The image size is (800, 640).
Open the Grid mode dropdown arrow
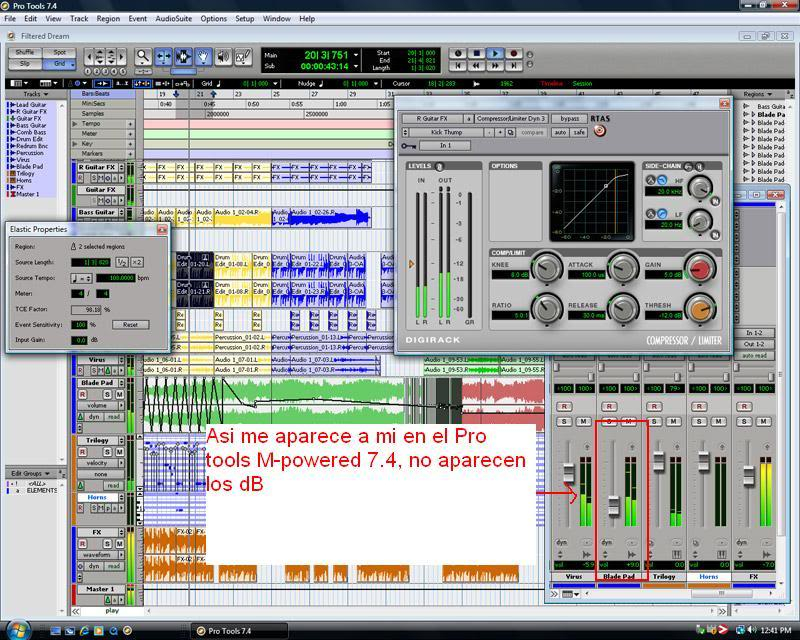tap(72, 64)
